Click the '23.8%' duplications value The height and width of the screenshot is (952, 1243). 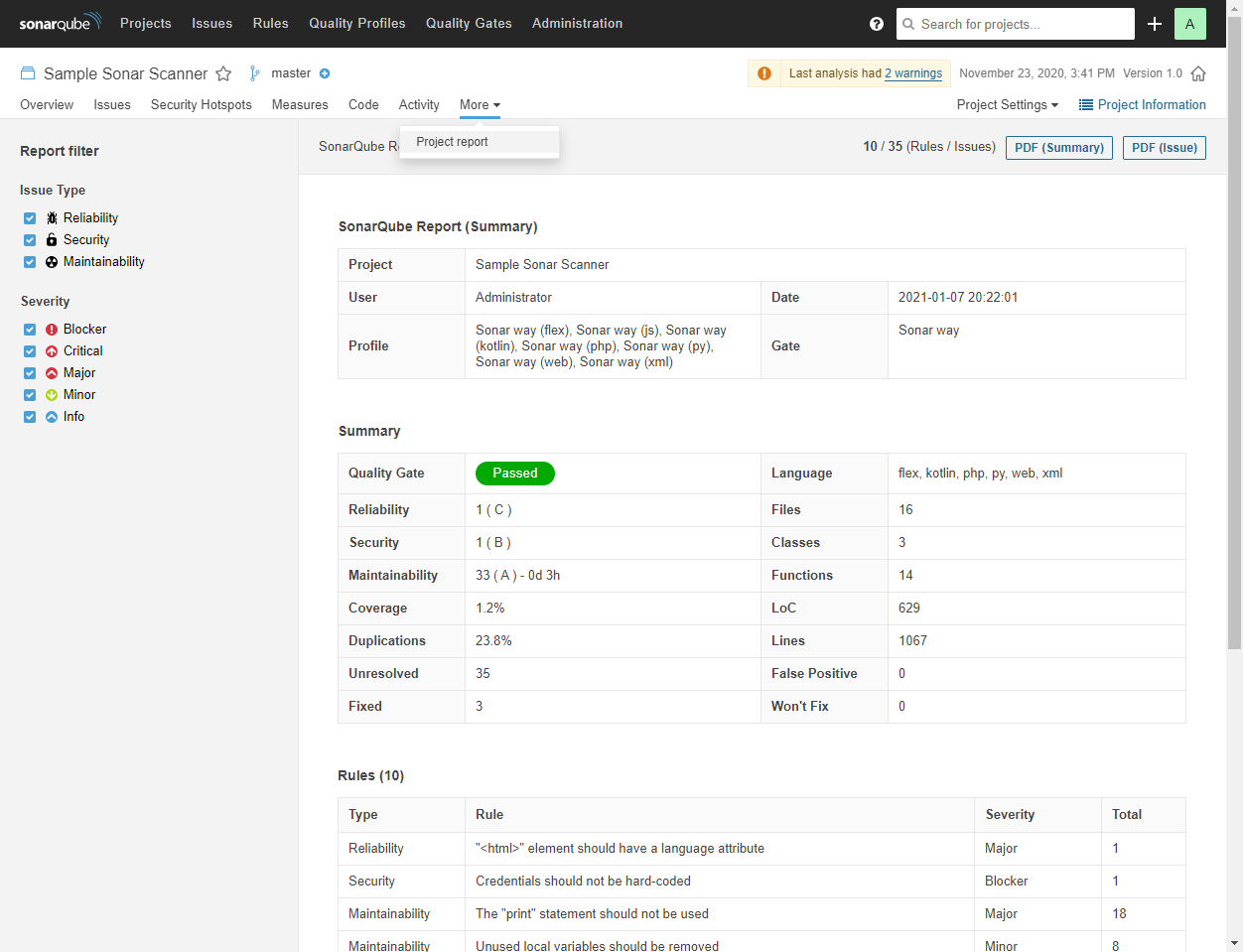[493, 641]
